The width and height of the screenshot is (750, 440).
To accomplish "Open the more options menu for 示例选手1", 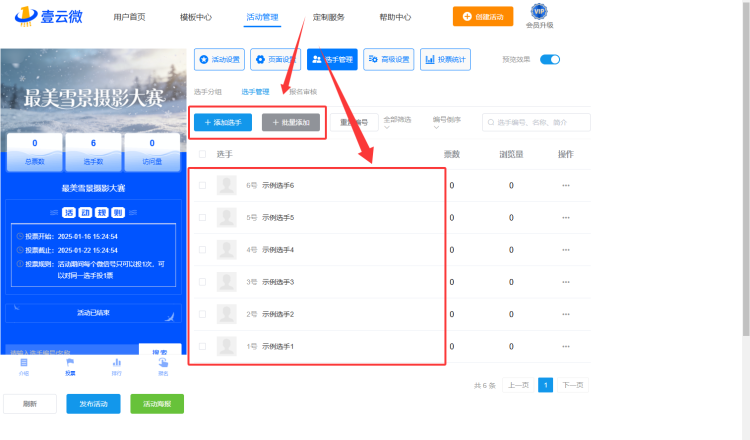I will pos(566,346).
